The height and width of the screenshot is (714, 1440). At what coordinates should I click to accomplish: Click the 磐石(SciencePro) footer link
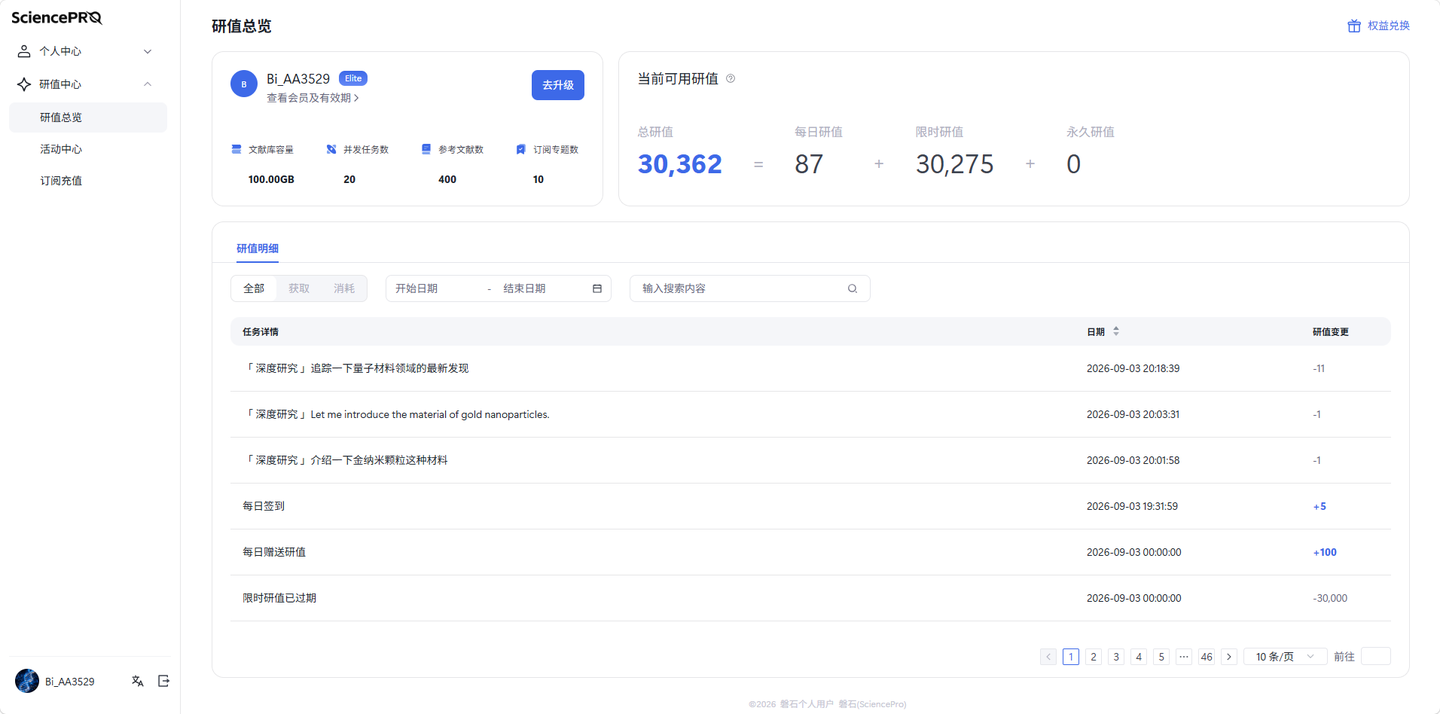tap(872, 704)
